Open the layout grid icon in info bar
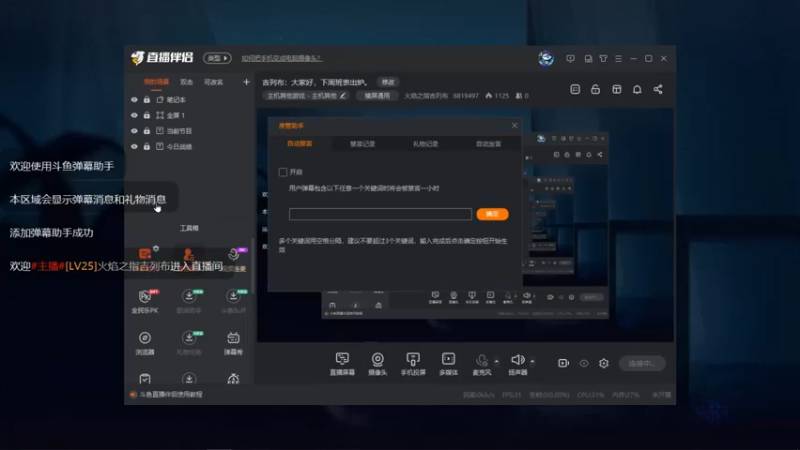The height and width of the screenshot is (450, 800). pyautogui.click(x=617, y=89)
